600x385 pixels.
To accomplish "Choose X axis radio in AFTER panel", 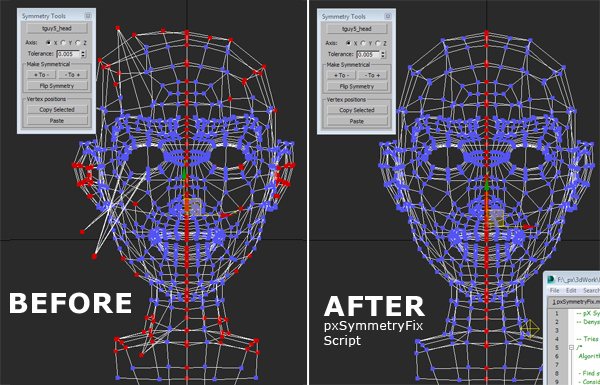I will click(x=349, y=43).
